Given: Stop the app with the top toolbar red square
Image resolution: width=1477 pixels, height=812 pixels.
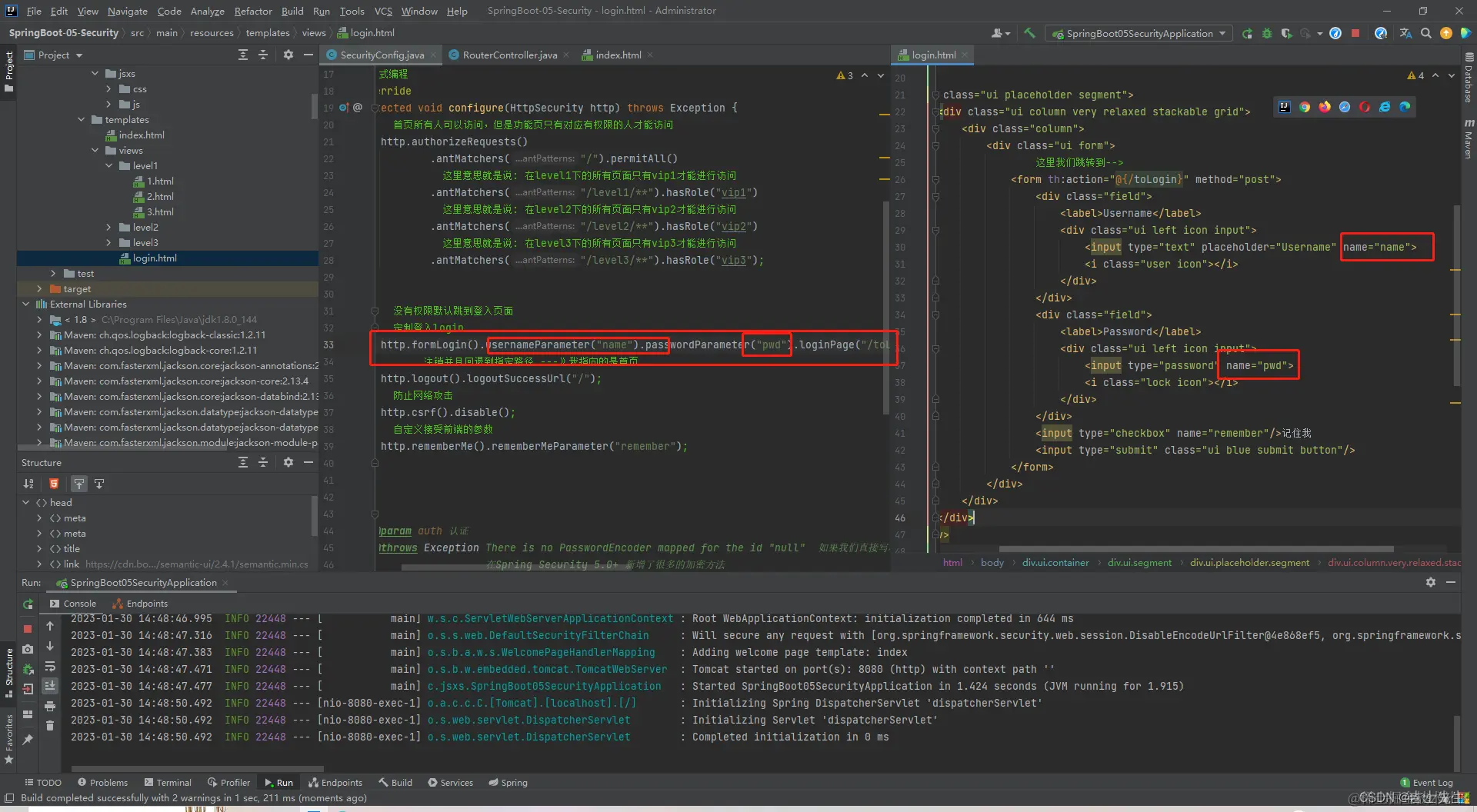Looking at the screenshot, I should [x=1355, y=33].
